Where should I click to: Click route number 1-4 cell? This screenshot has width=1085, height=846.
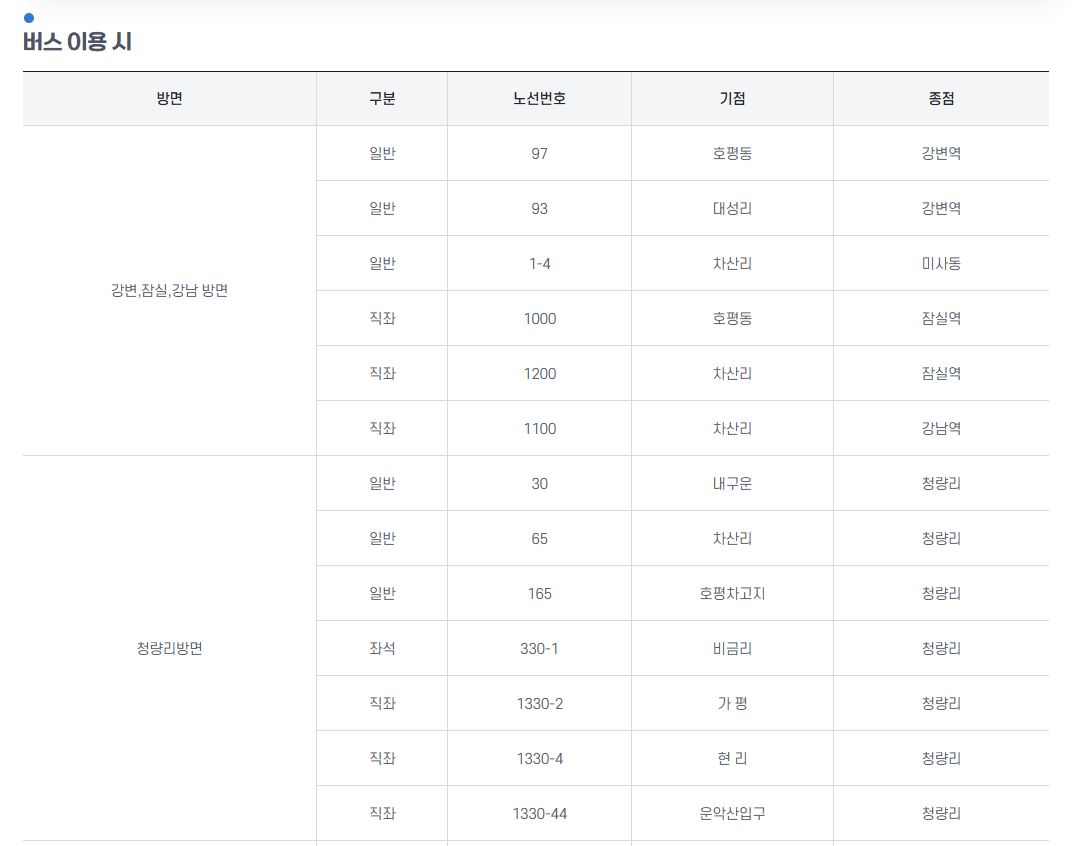539,264
